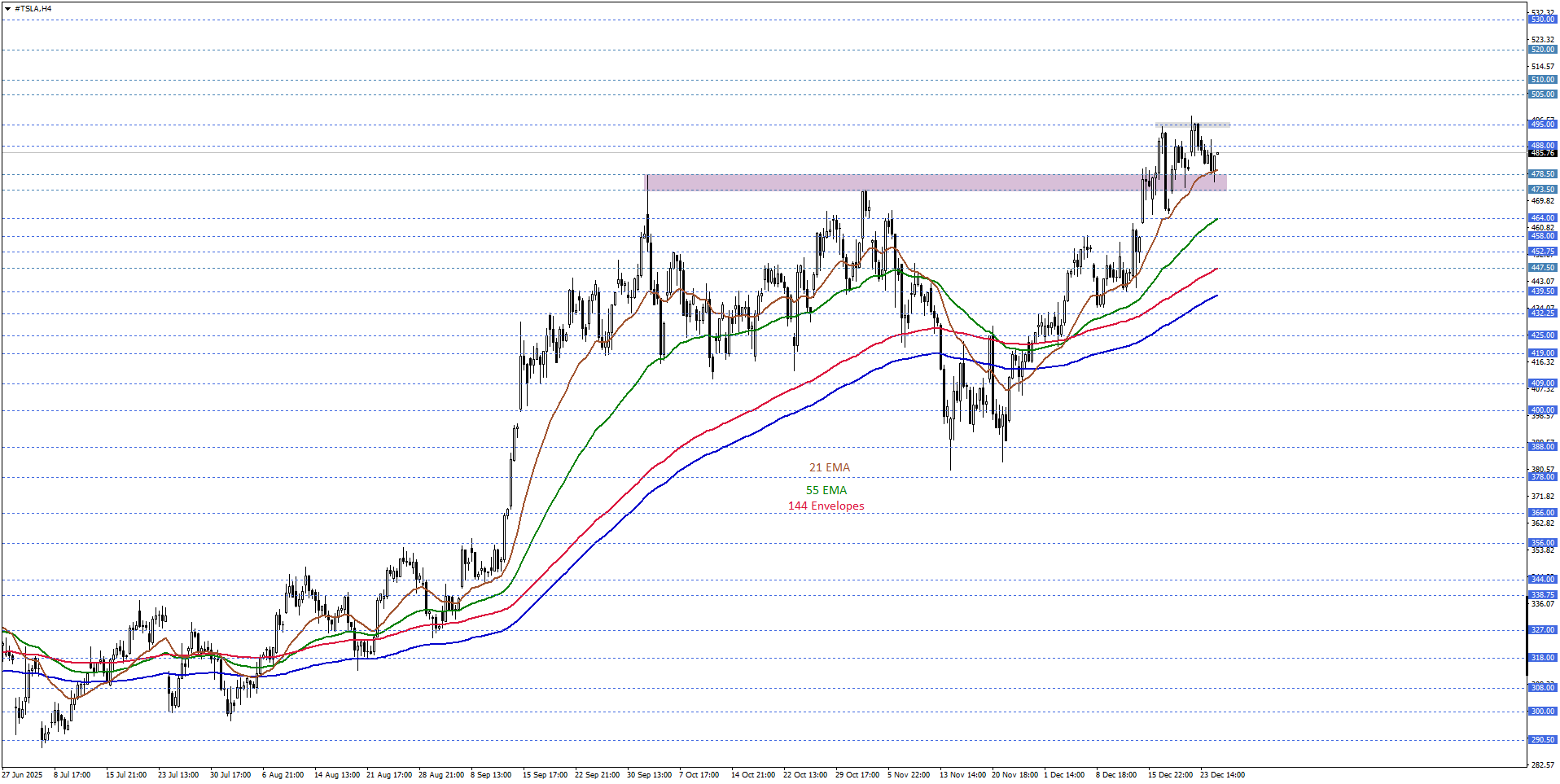
Task: Select the 21 EMA text label
Action: pos(829,467)
